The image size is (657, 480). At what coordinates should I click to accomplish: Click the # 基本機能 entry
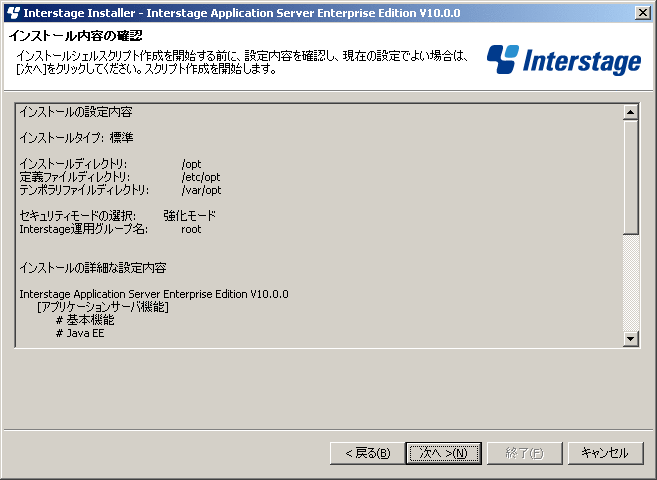tap(85, 320)
